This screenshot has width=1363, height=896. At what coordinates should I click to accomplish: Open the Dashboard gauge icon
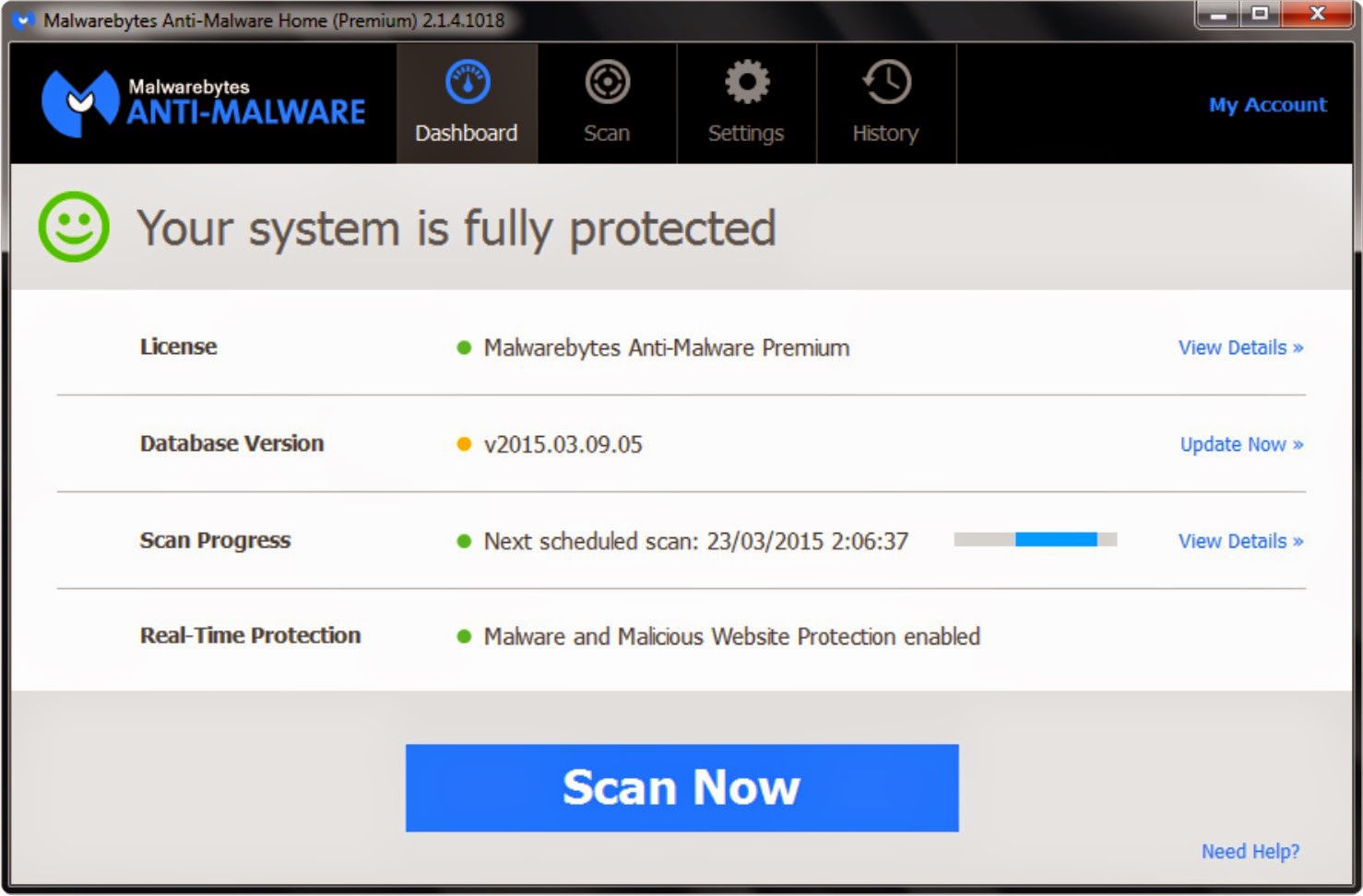(468, 83)
